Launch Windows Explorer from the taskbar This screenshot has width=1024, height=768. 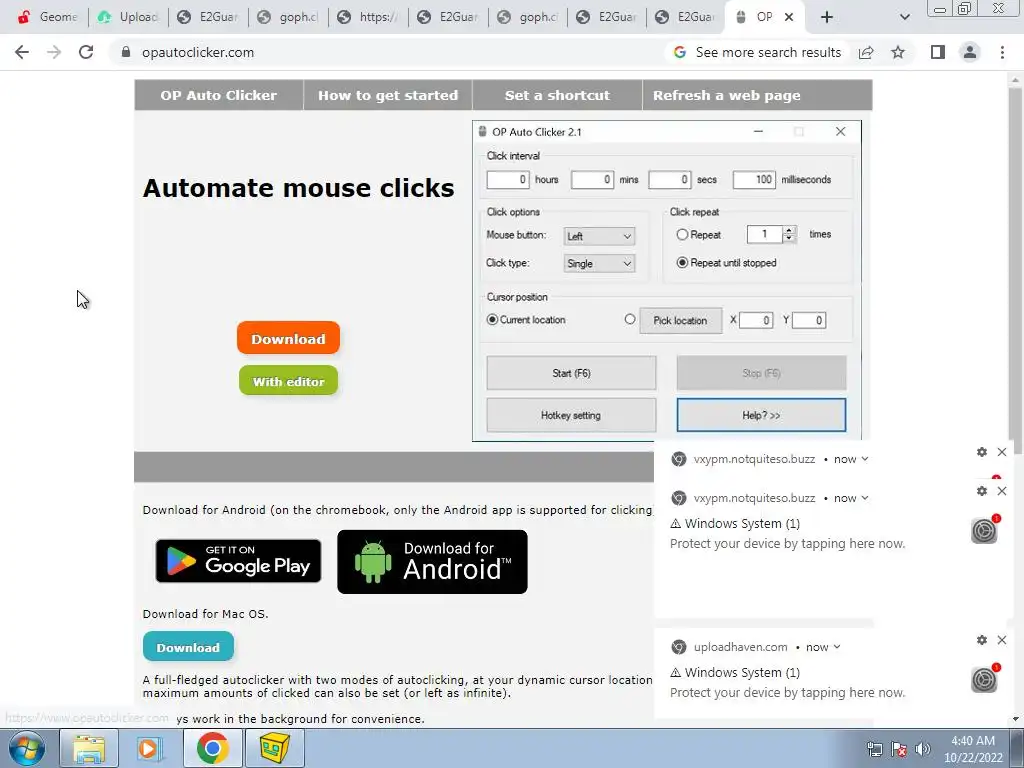click(x=89, y=748)
